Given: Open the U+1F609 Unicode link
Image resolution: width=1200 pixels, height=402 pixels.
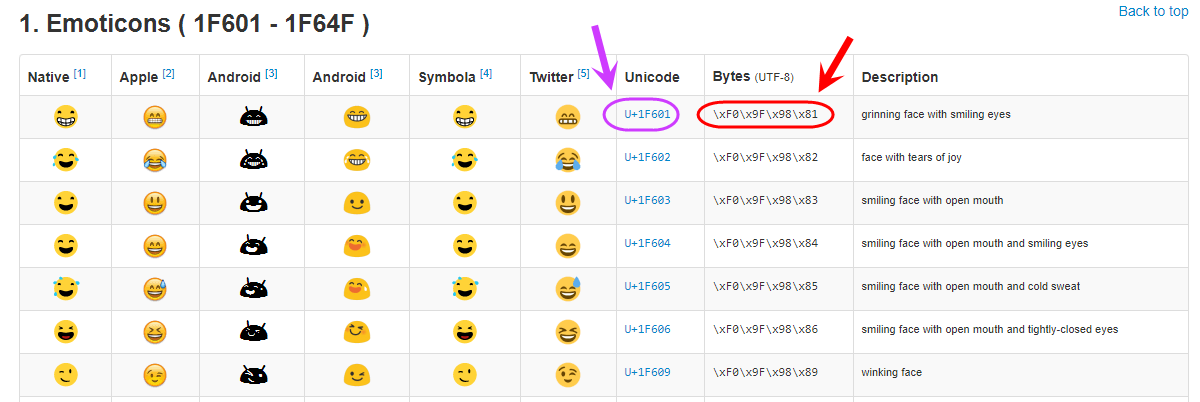Looking at the screenshot, I should click(x=647, y=373).
